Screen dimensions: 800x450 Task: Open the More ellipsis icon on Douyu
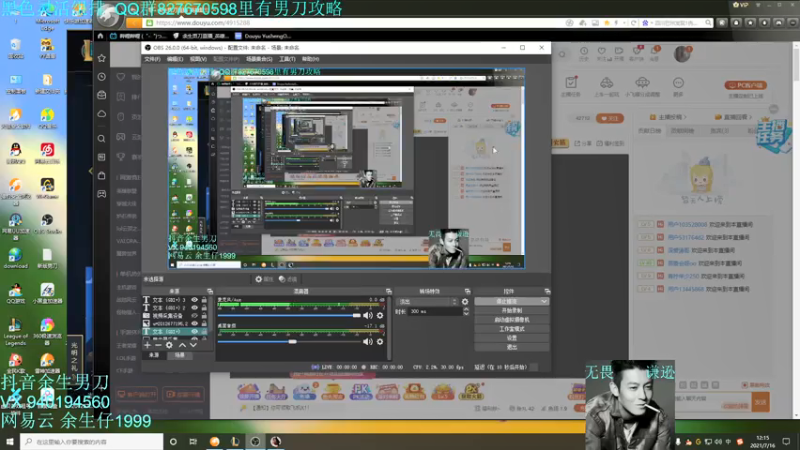(678, 85)
